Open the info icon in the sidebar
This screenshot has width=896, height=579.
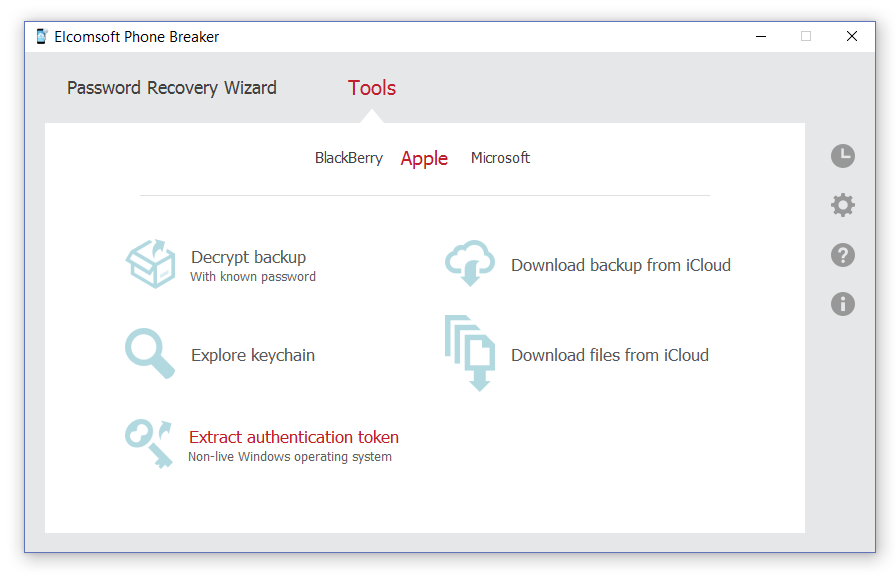coord(843,304)
